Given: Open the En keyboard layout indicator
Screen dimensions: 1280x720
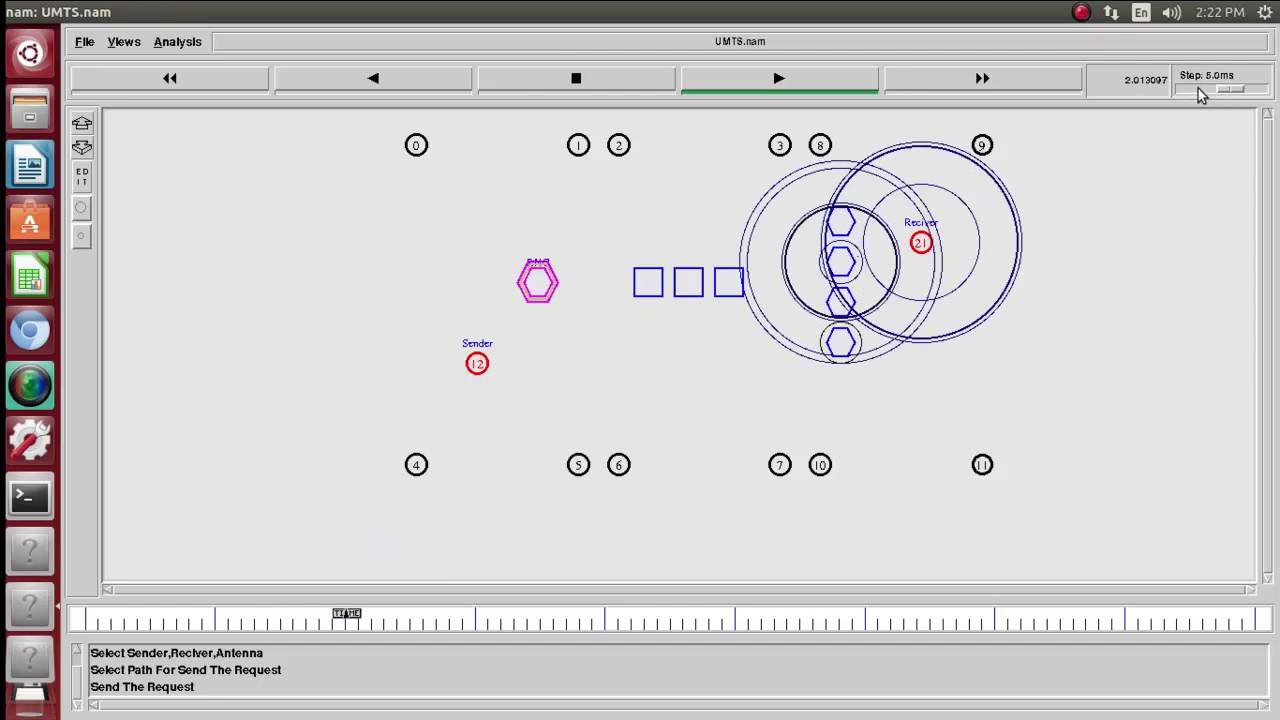Looking at the screenshot, I should pos(1141,12).
